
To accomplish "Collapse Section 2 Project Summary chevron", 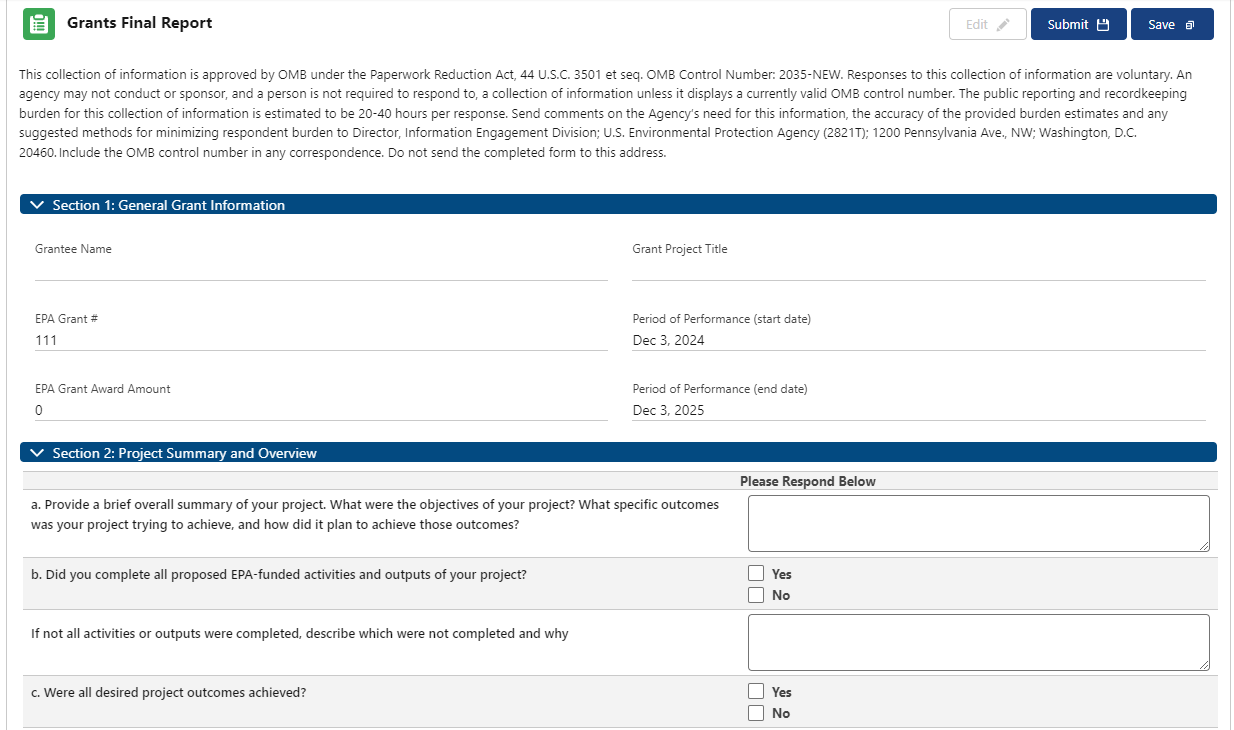I will pyautogui.click(x=38, y=453).
